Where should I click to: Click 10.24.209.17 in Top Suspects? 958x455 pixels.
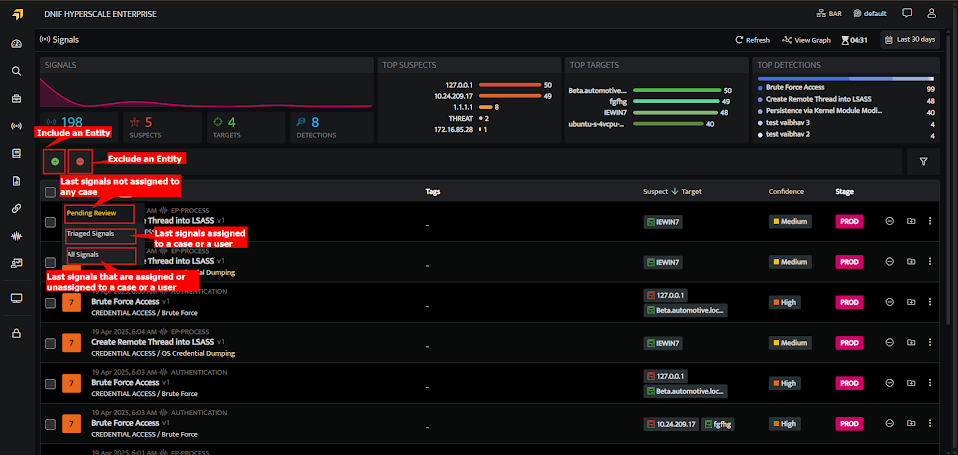pyautogui.click(x=455, y=96)
